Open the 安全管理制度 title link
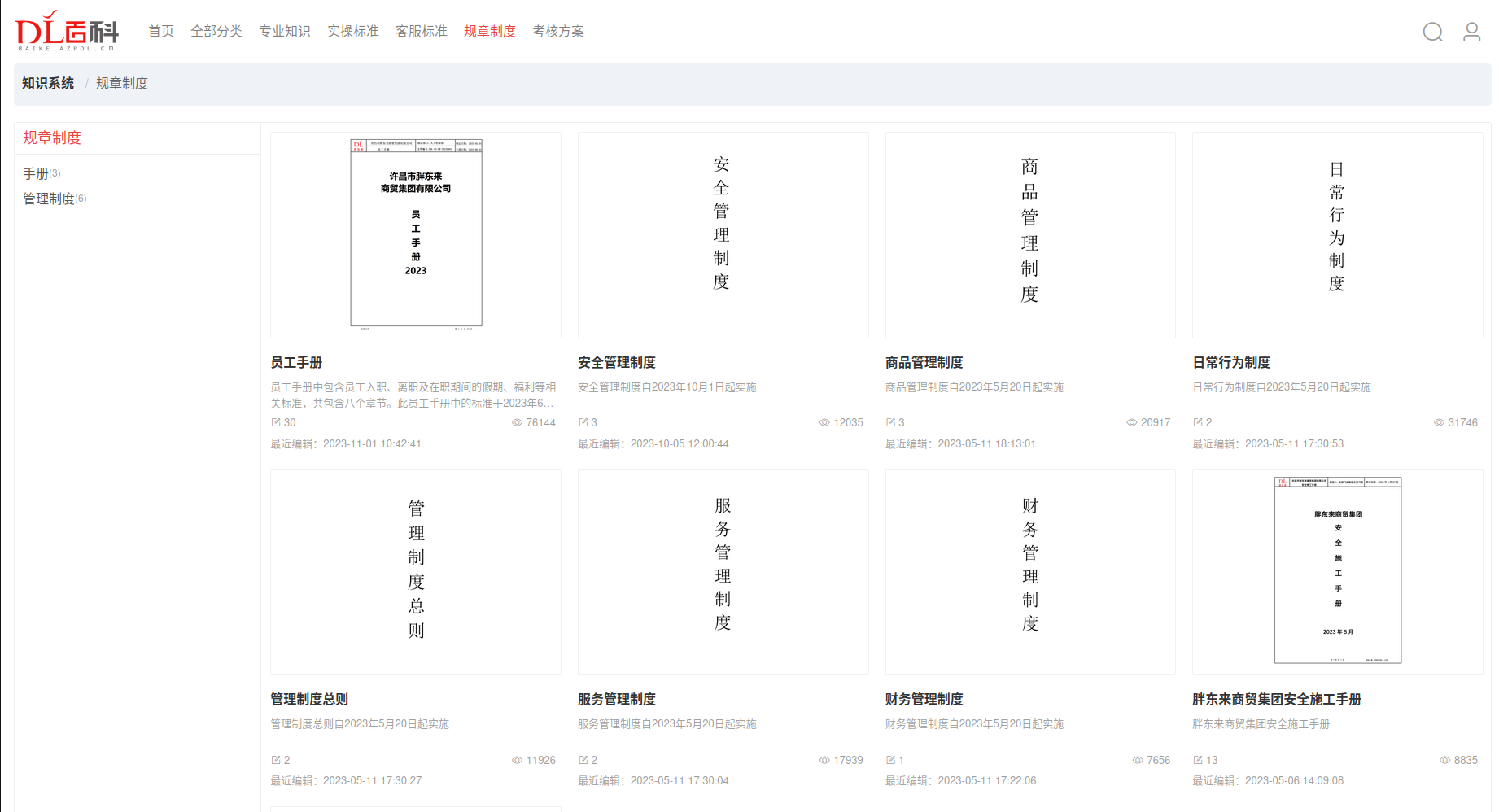Viewport: 1499px width, 812px height. (x=617, y=362)
